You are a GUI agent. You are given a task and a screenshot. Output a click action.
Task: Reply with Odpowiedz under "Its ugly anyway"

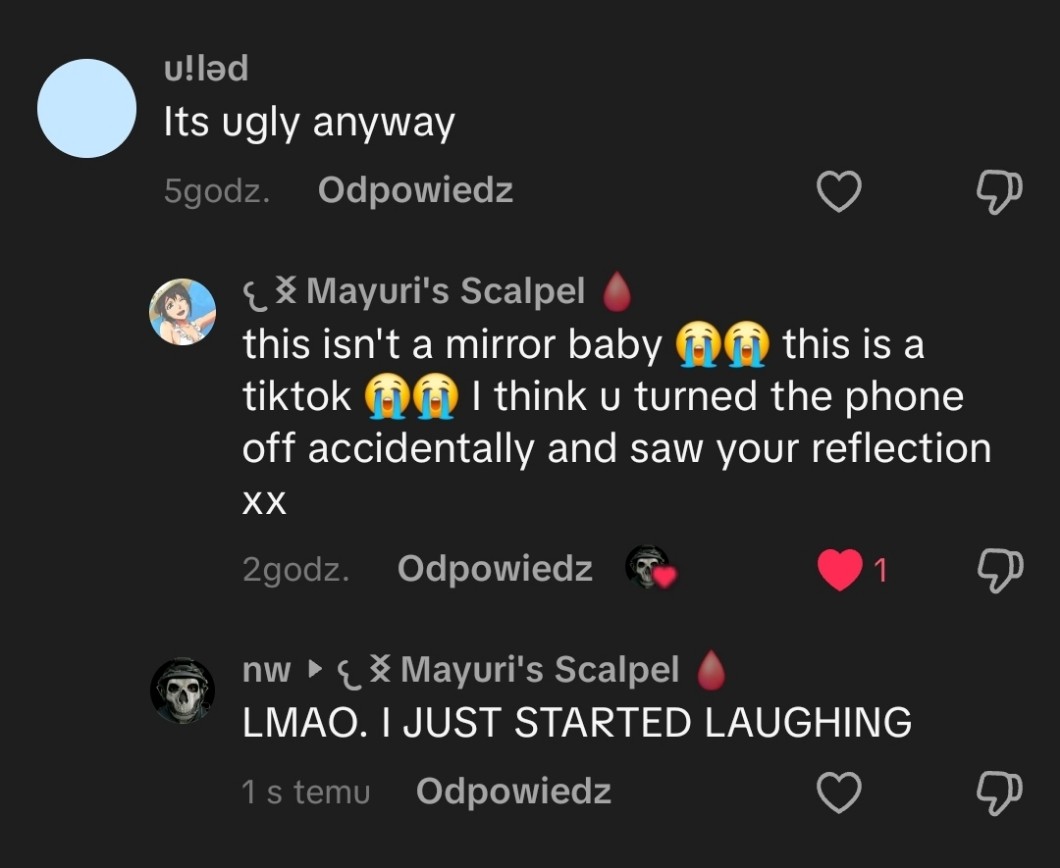(415, 190)
